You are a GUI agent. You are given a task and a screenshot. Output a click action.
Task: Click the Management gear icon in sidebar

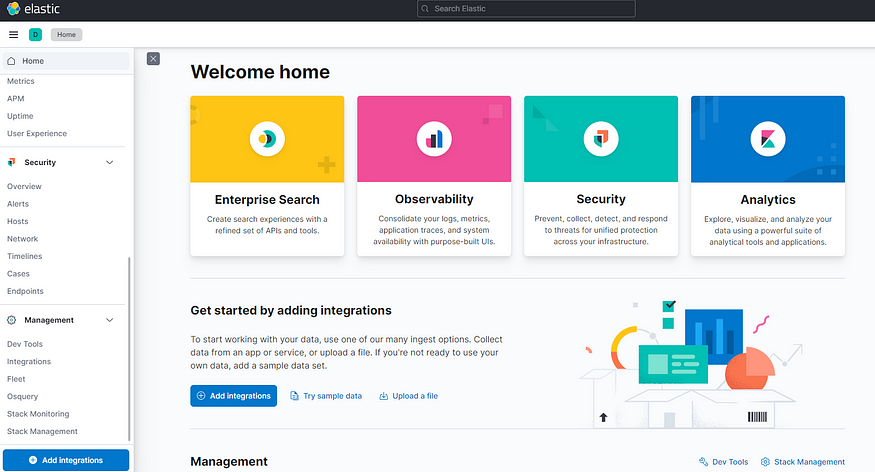[11, 320]
